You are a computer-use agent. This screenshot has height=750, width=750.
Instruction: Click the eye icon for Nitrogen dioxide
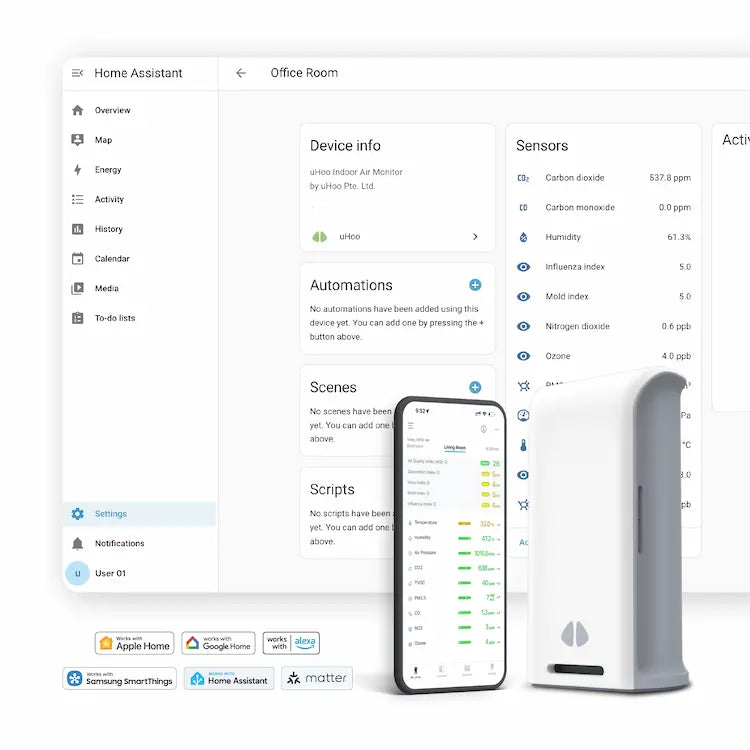point(523,326)
